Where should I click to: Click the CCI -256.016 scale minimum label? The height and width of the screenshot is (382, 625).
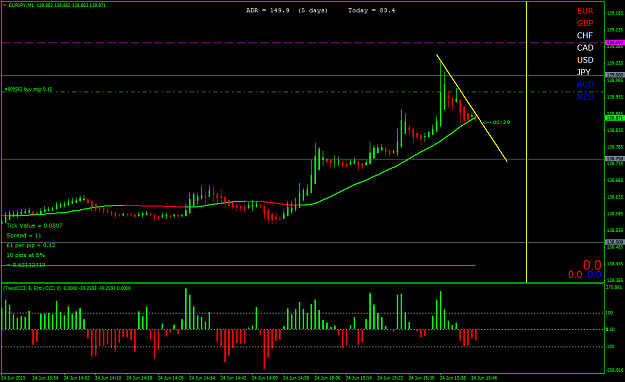pos(614,370)
